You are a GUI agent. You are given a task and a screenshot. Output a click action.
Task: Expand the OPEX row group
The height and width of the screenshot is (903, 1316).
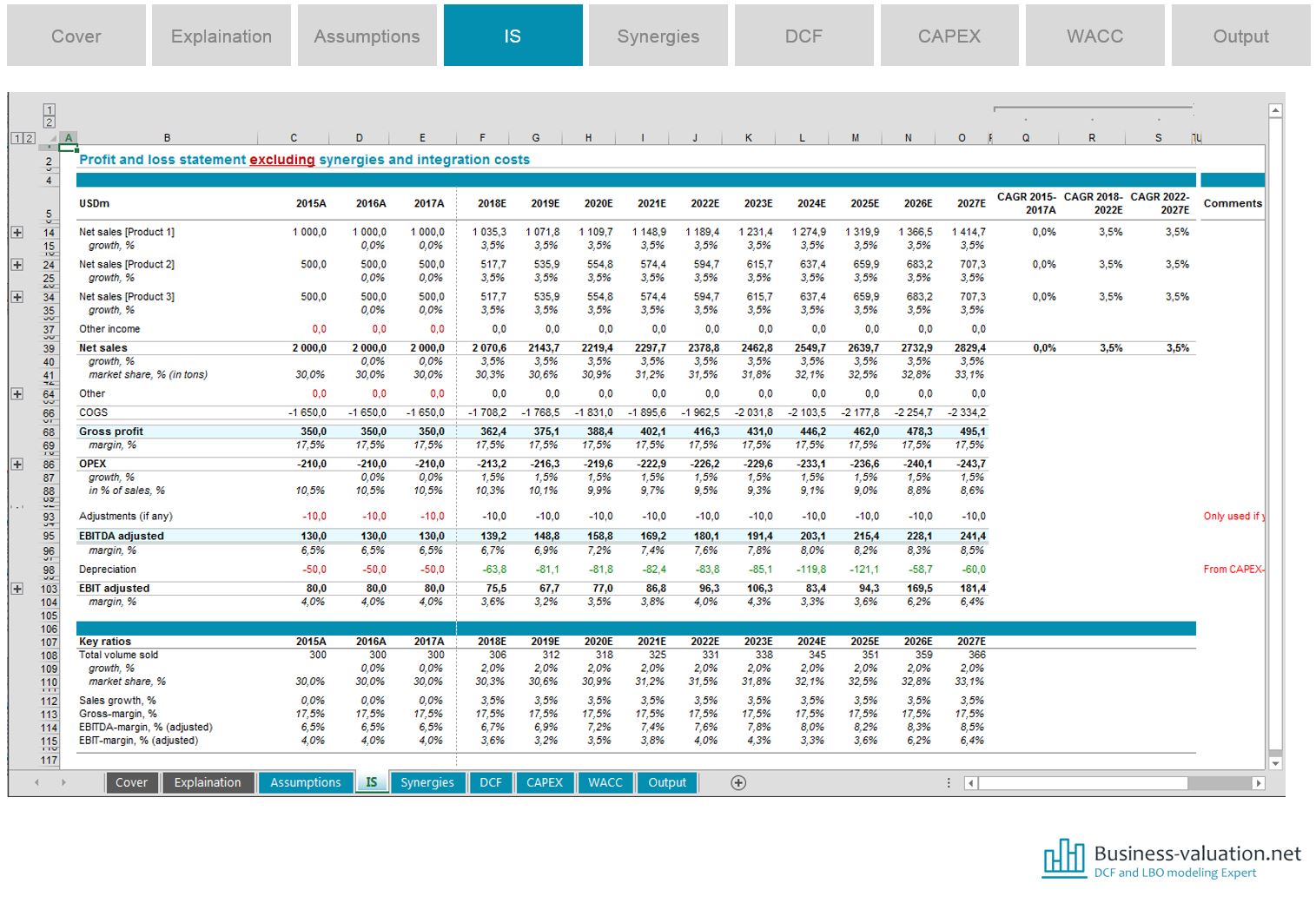(16, 465)
